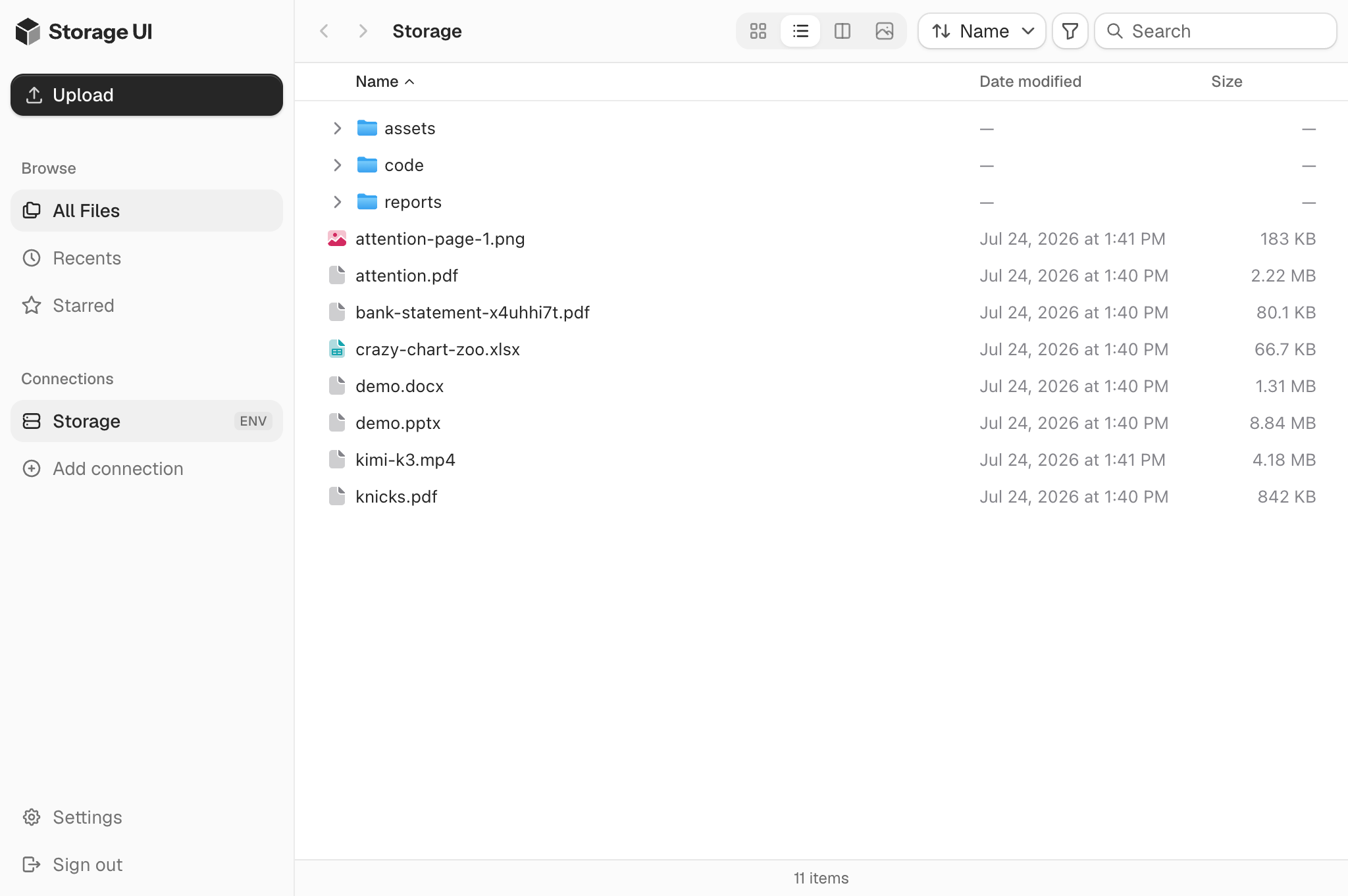
Task: Open Starred files
Action: pyautogui.click(x=147, y=305)
